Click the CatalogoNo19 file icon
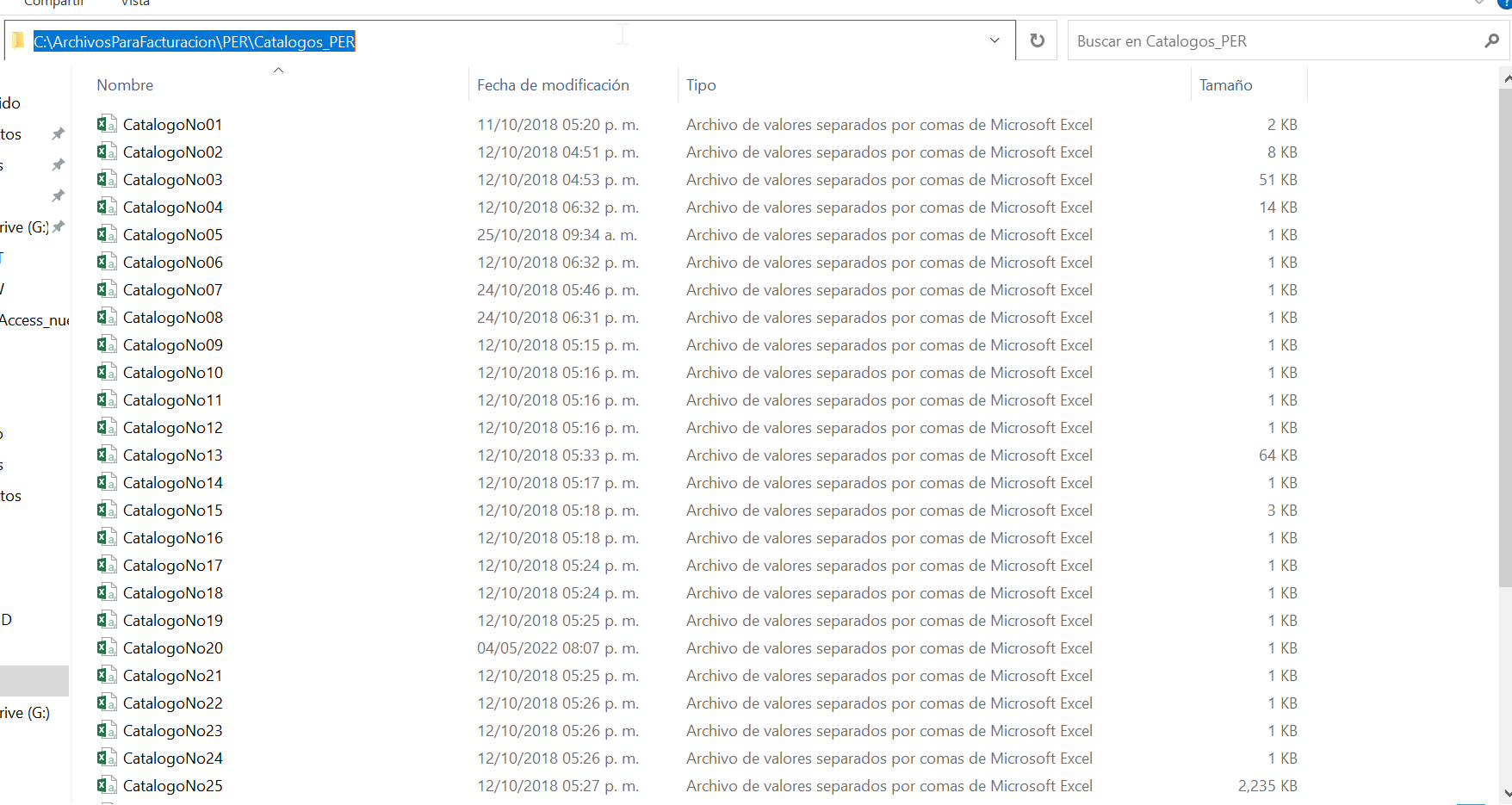The height and width of the screenshot is (805, 1512). click(x=107, y=620)
